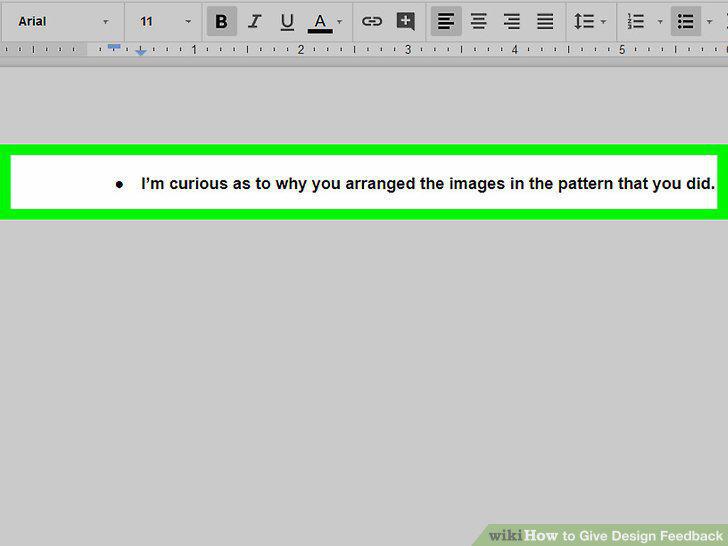Open the font size 11 dropdown

164,21
